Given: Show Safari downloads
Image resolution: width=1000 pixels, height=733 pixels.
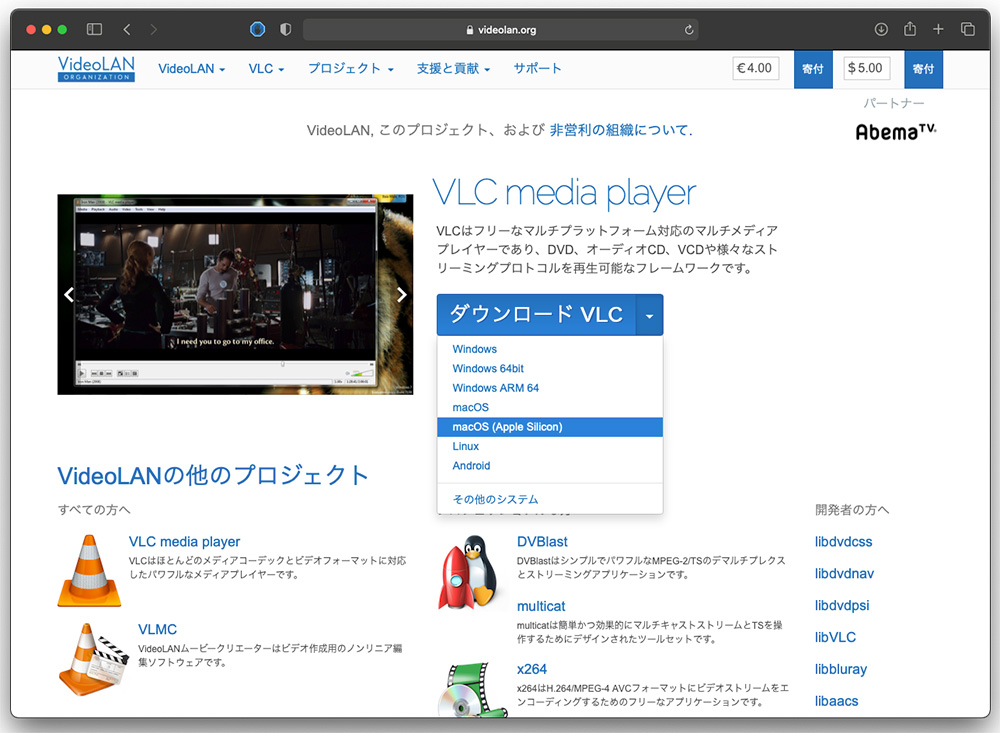Looking at the screenshot, I should (881, 29).
